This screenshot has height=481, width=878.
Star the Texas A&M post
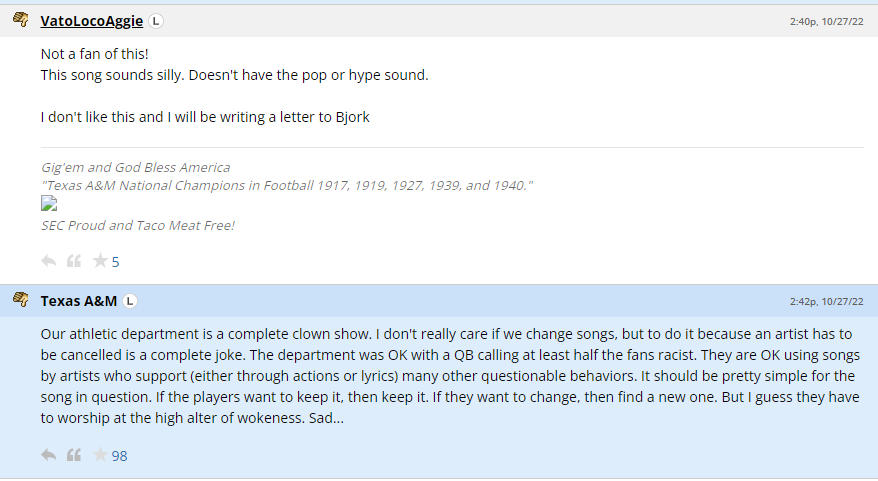[x=100, y=456]
